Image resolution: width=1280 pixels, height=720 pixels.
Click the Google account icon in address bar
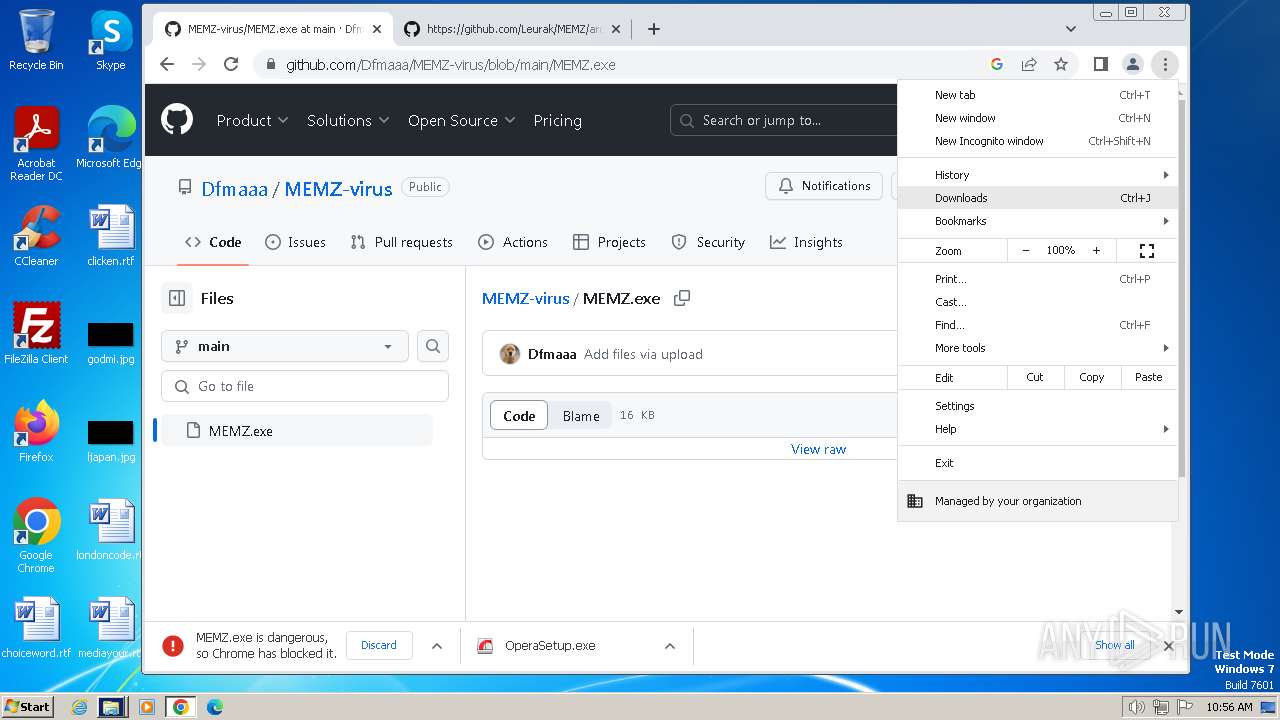(997, 64)
